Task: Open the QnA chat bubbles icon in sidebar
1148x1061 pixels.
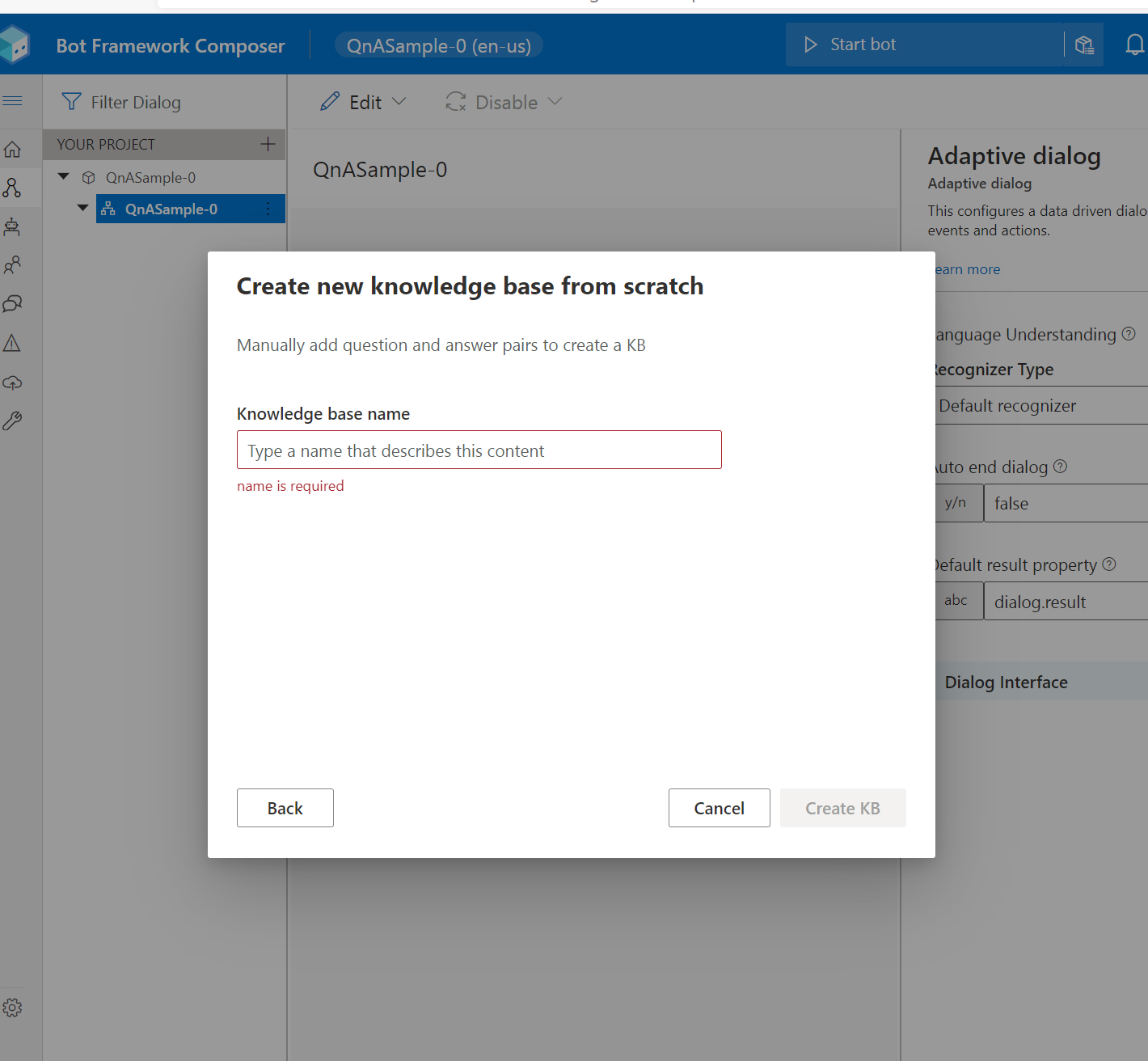Action: pos(12,304)
